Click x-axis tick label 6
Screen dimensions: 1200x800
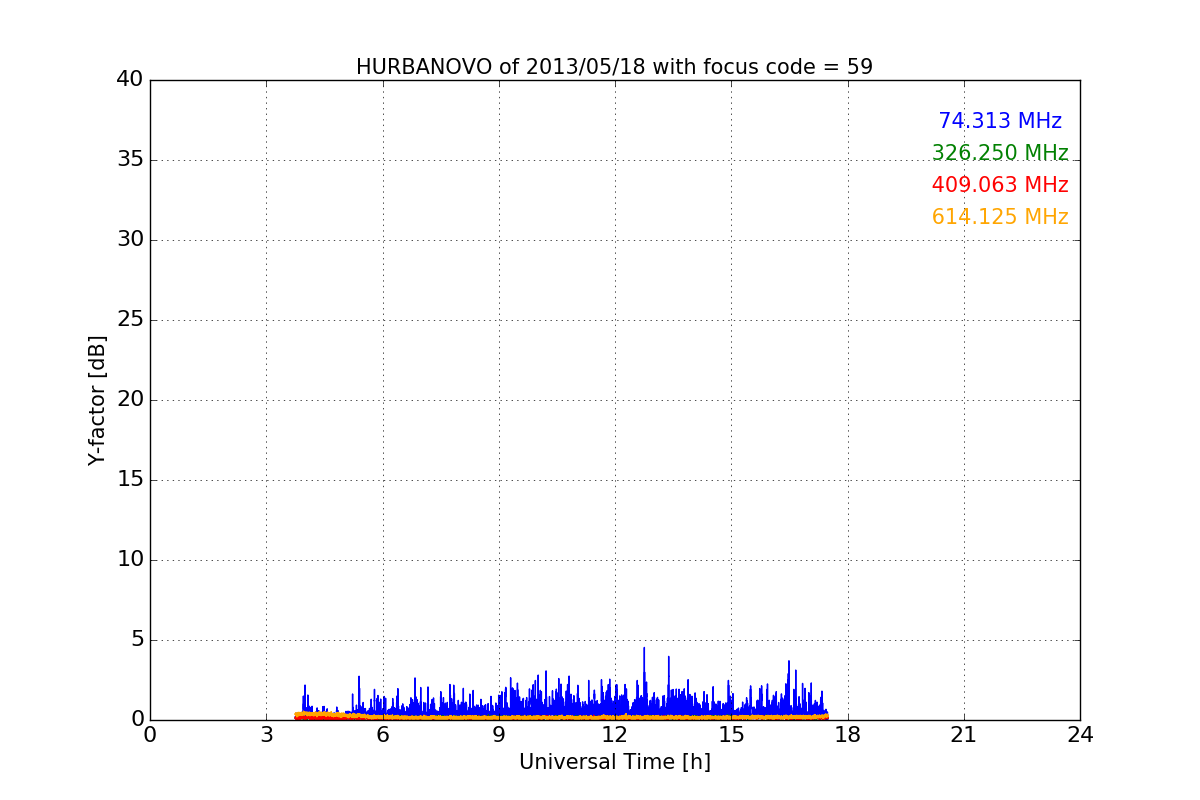(x=382, y=735)
